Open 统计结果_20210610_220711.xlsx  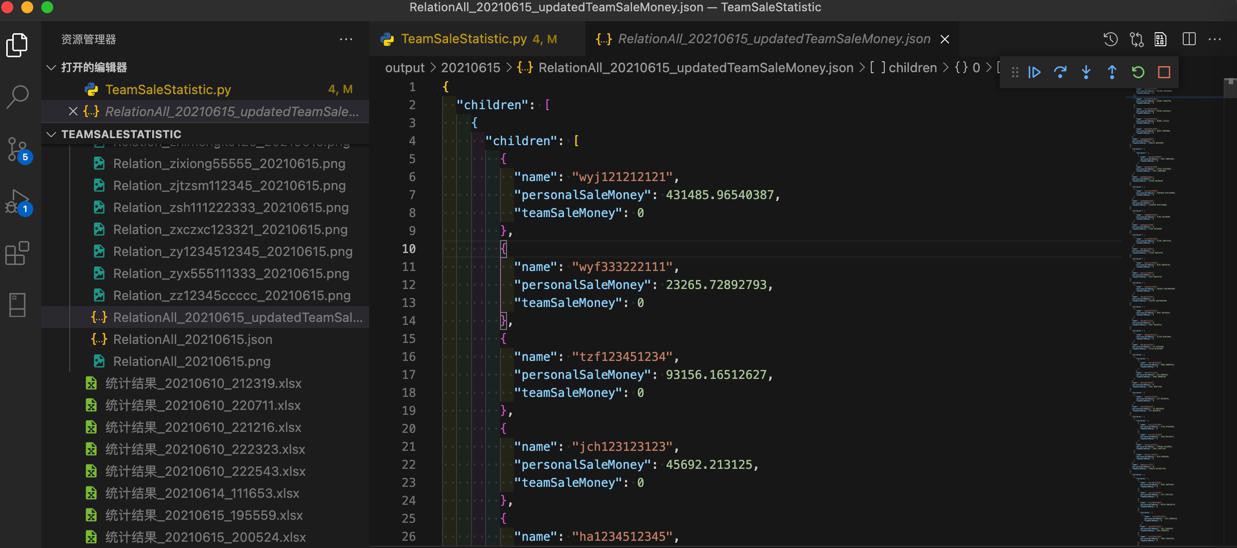205,405
